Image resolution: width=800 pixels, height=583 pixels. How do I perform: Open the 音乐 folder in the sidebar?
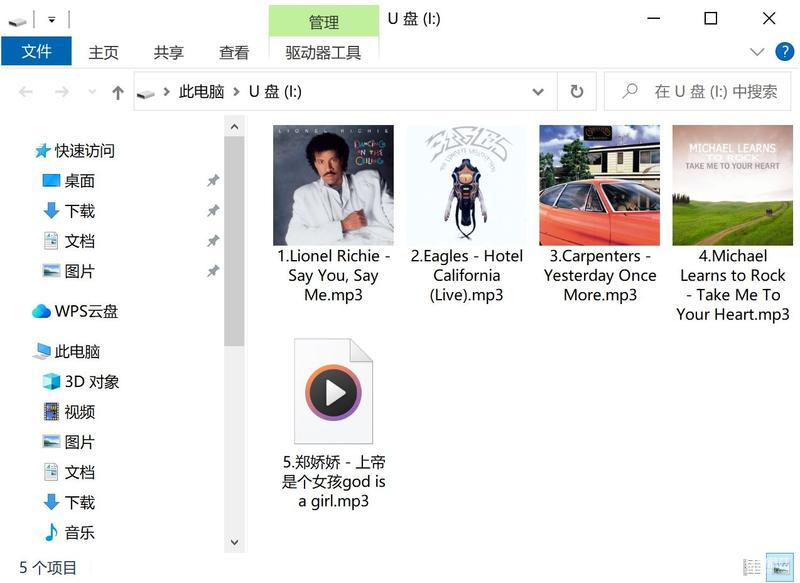[69, 533]
